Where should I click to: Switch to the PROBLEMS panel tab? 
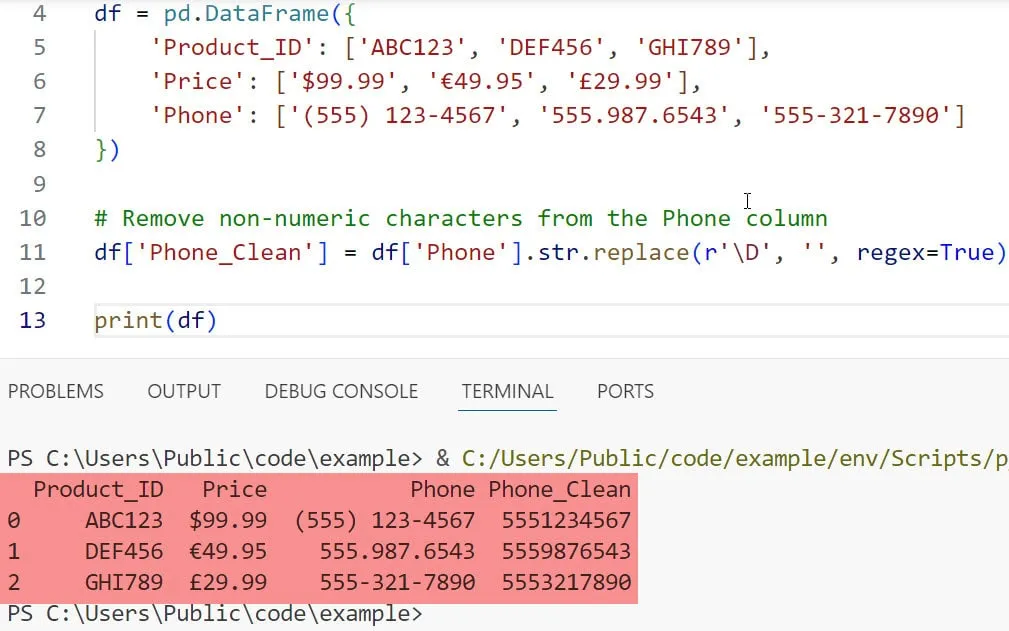56,391
